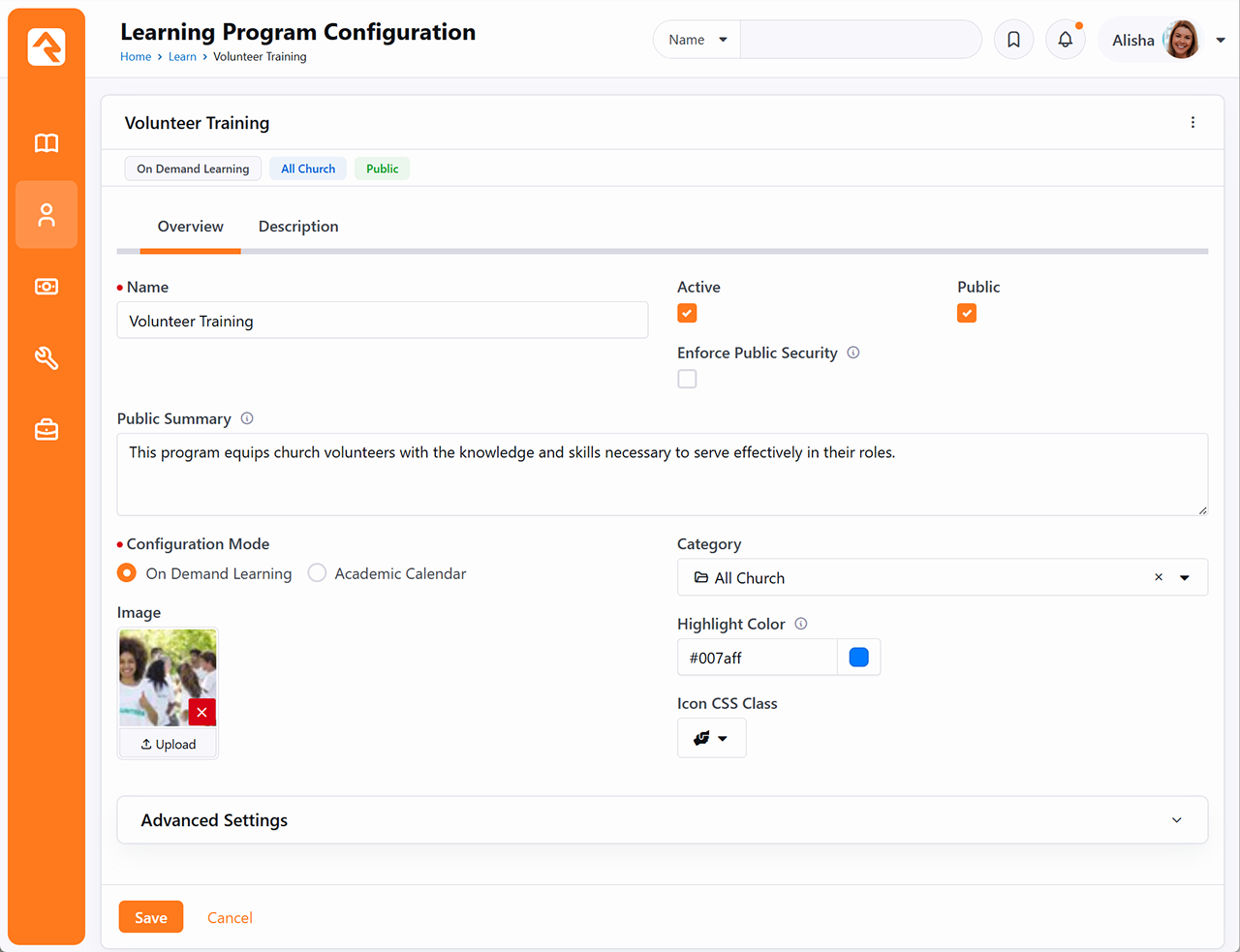Uncheck the Active checkbox
Image resolution: width=1240 pixels, height=952 pixels.
(687, 313)
